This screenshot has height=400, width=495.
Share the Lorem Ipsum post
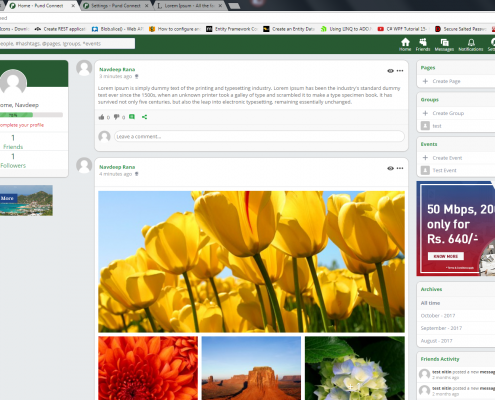pyautogui.click(x=144, y=117)
